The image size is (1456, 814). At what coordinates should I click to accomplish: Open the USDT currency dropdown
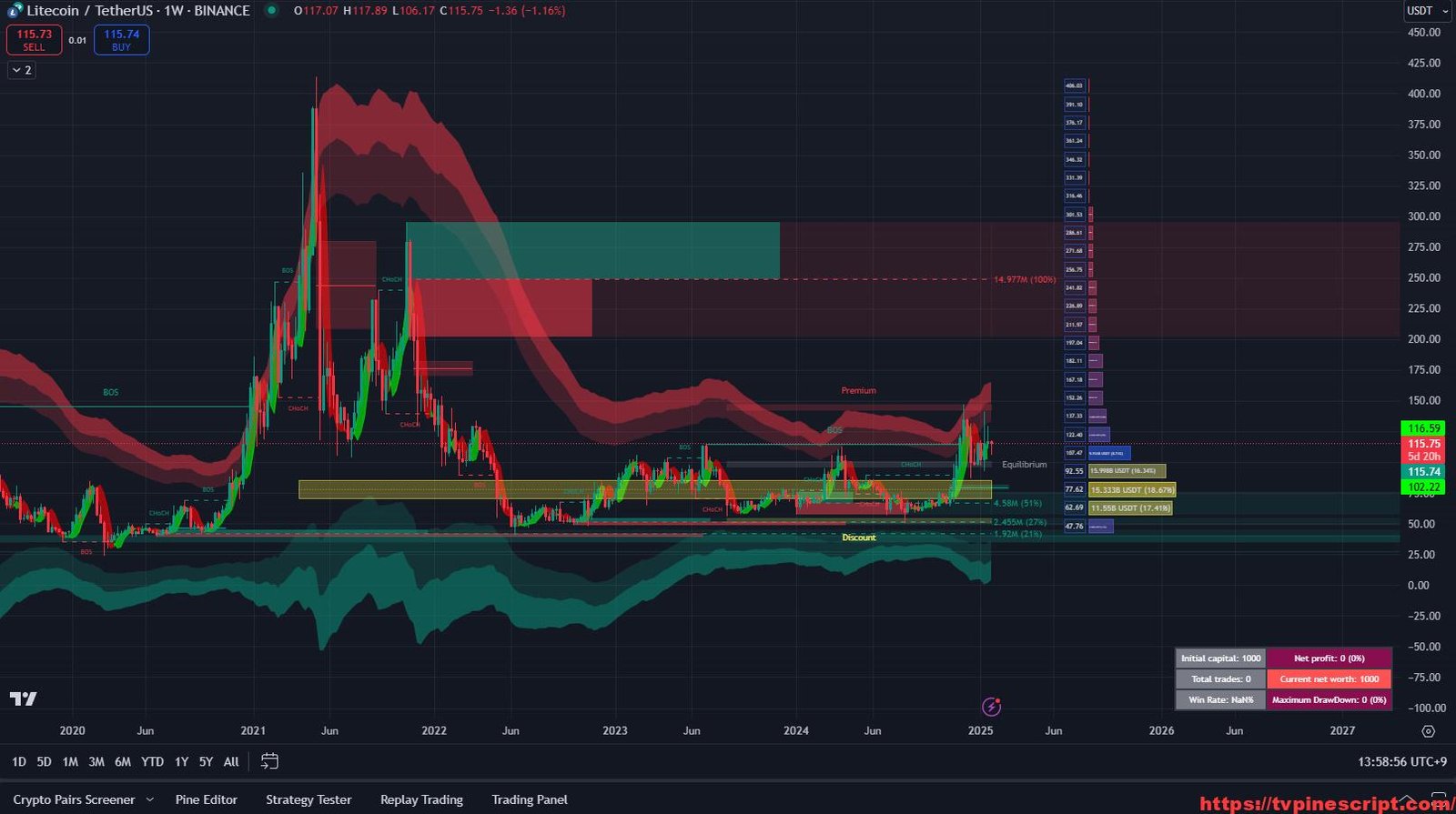click(1426, 11)
